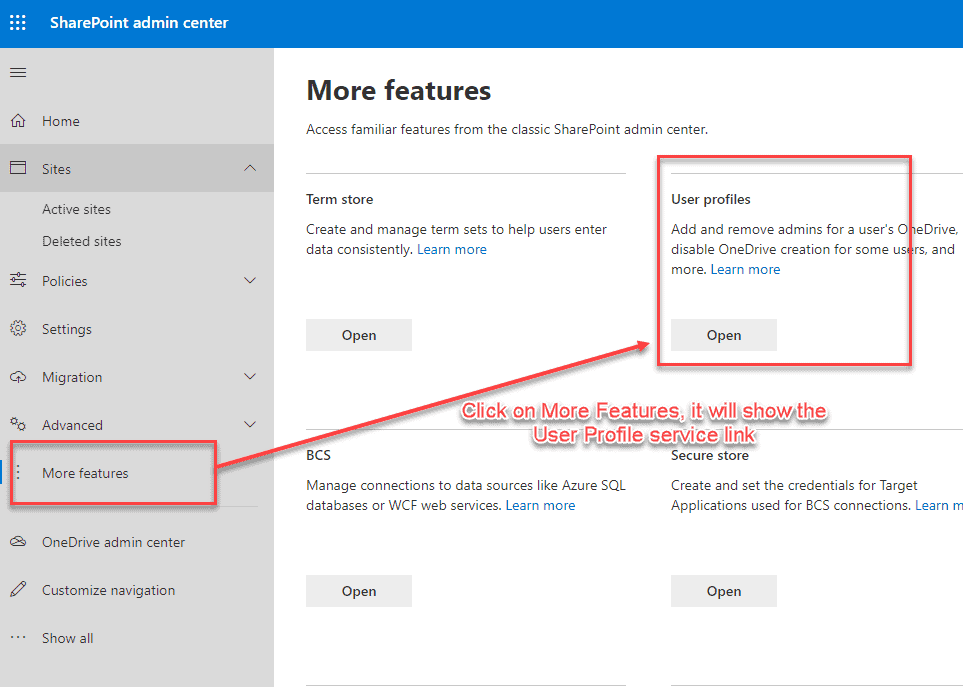Click the Migration cloud icon

18,377
